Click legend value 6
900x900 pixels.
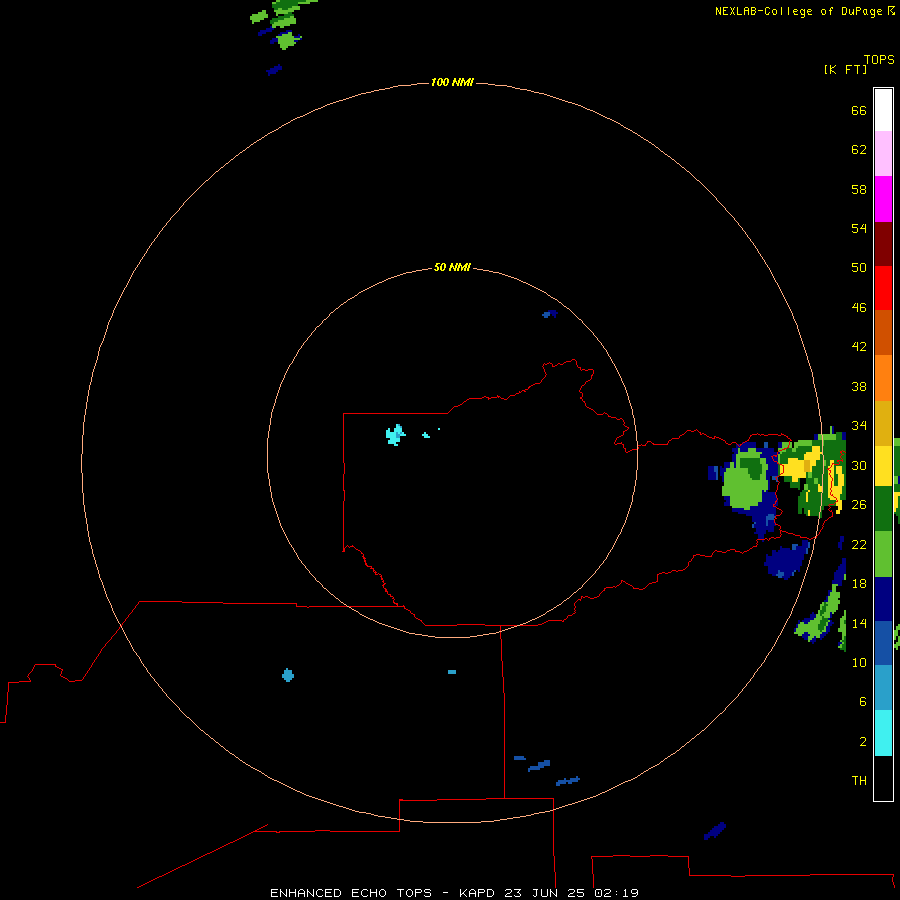[862, 701]
